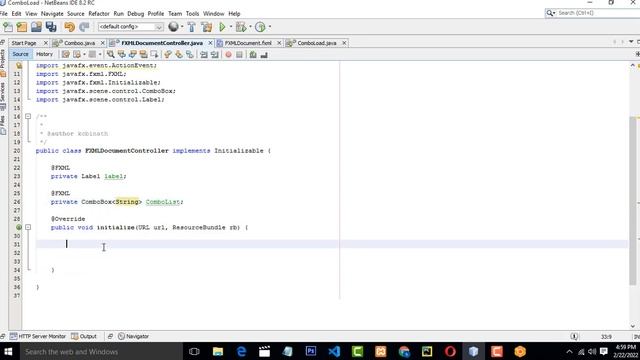Click the New Project toolbar icon

(22, 27)
